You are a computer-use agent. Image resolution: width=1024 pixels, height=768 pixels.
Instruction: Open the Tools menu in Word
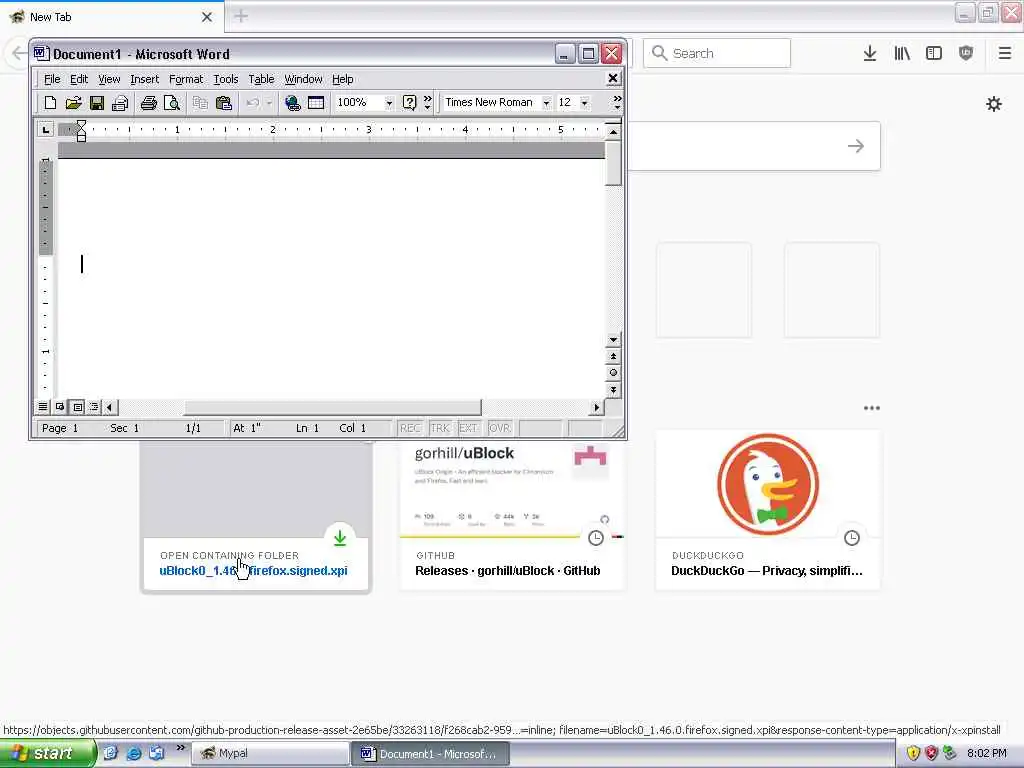click(226, 79)
